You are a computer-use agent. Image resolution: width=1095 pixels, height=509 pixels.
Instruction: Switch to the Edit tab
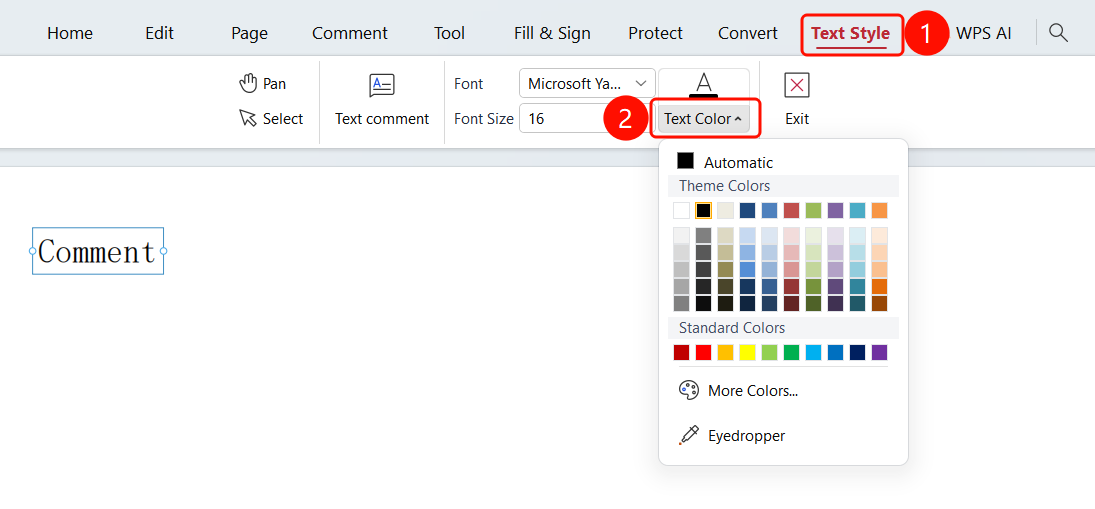point(159,33)
